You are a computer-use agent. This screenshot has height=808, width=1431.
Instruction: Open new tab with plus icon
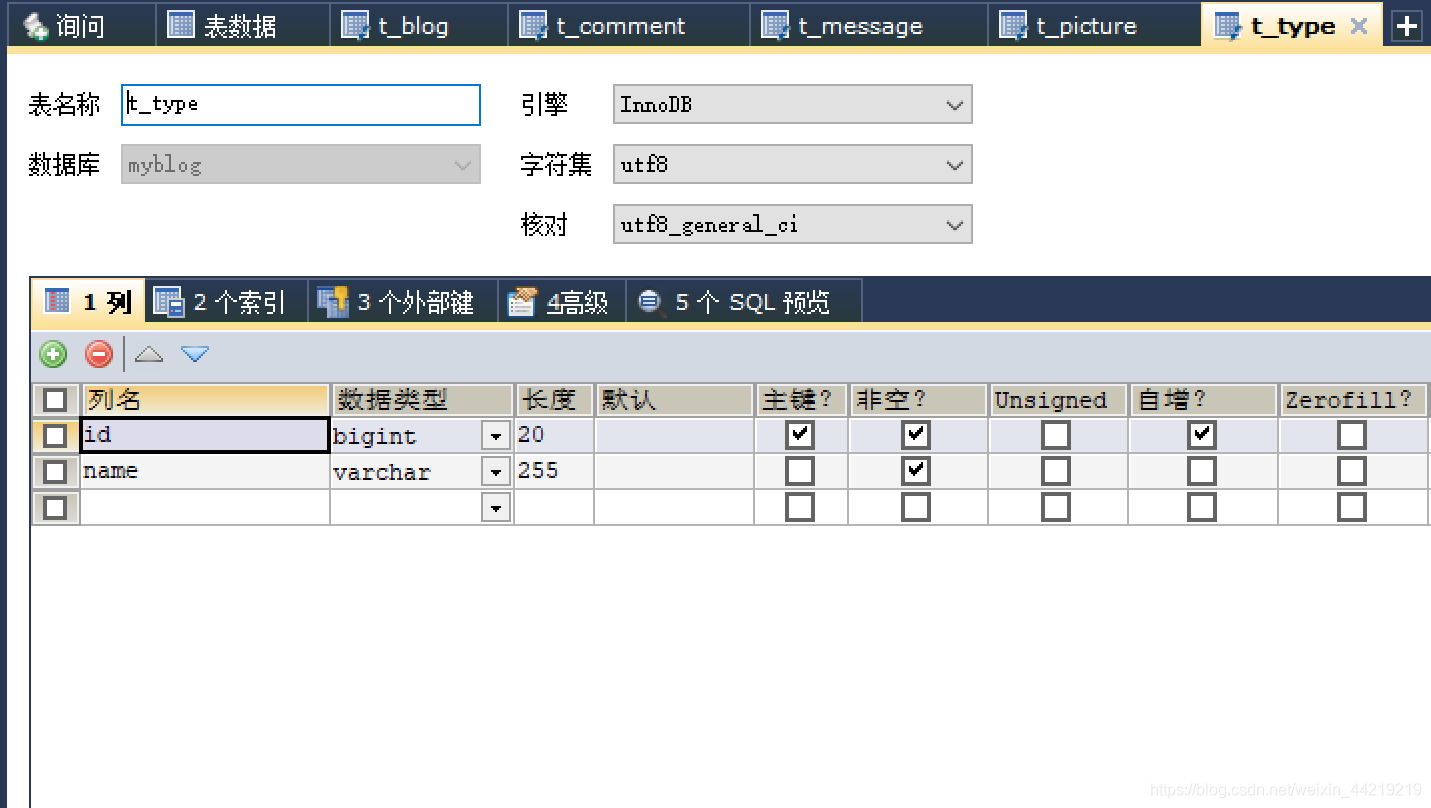[x=1407, y=26]
